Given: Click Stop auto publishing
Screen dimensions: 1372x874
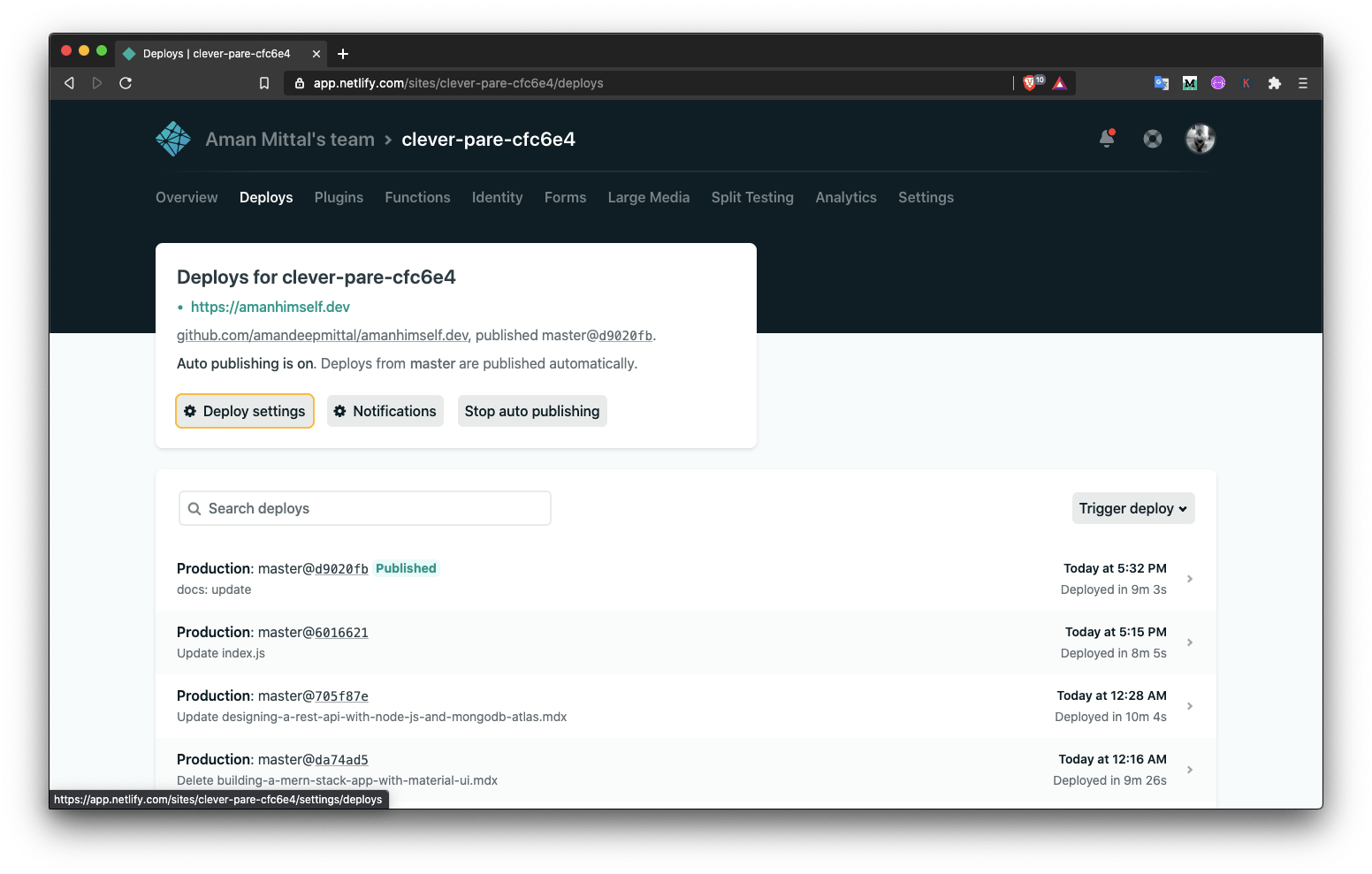Looking at the screenshot, I should pos(532,411).
